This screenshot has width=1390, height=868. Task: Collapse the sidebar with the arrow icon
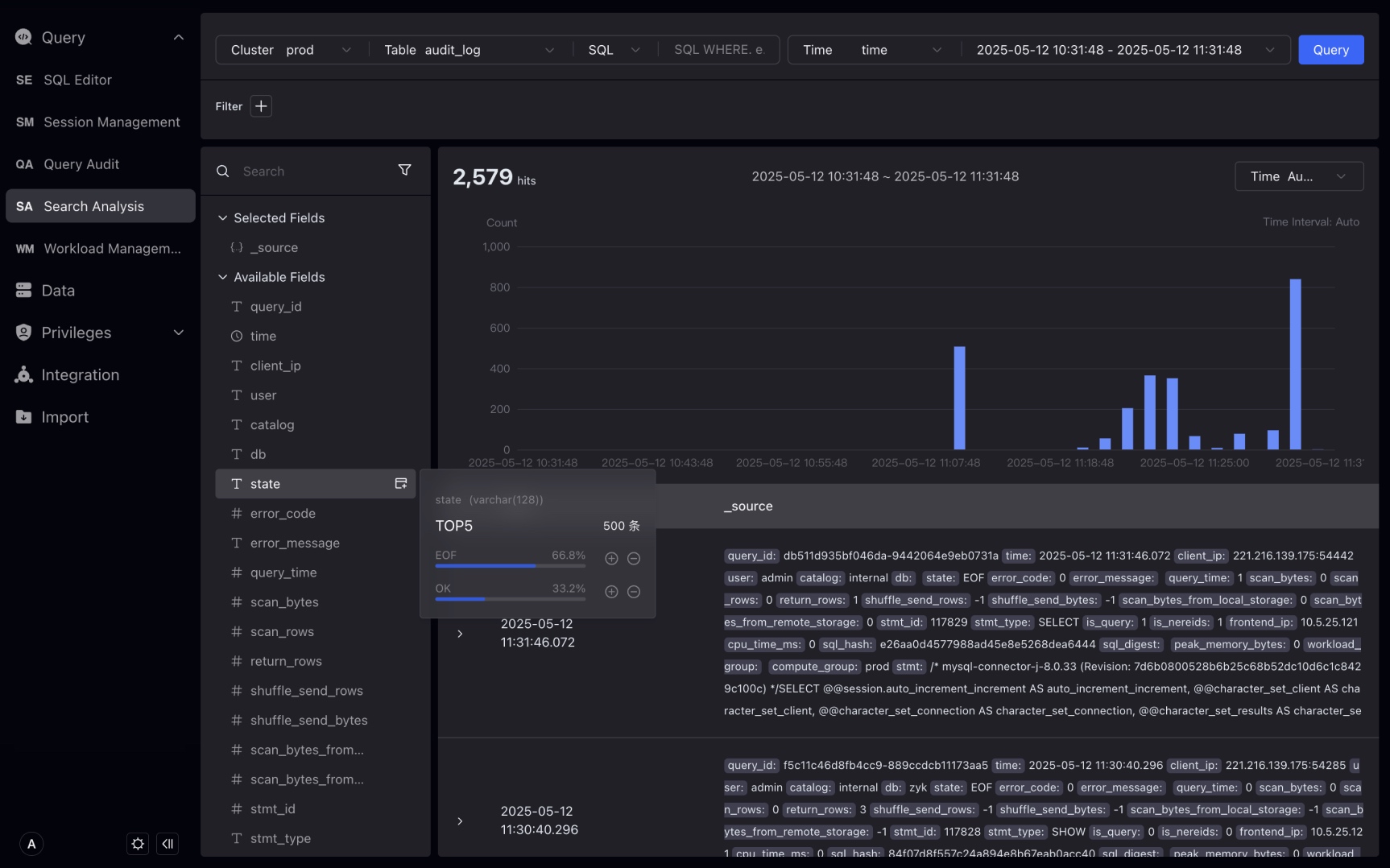click(x=168, y=844)
